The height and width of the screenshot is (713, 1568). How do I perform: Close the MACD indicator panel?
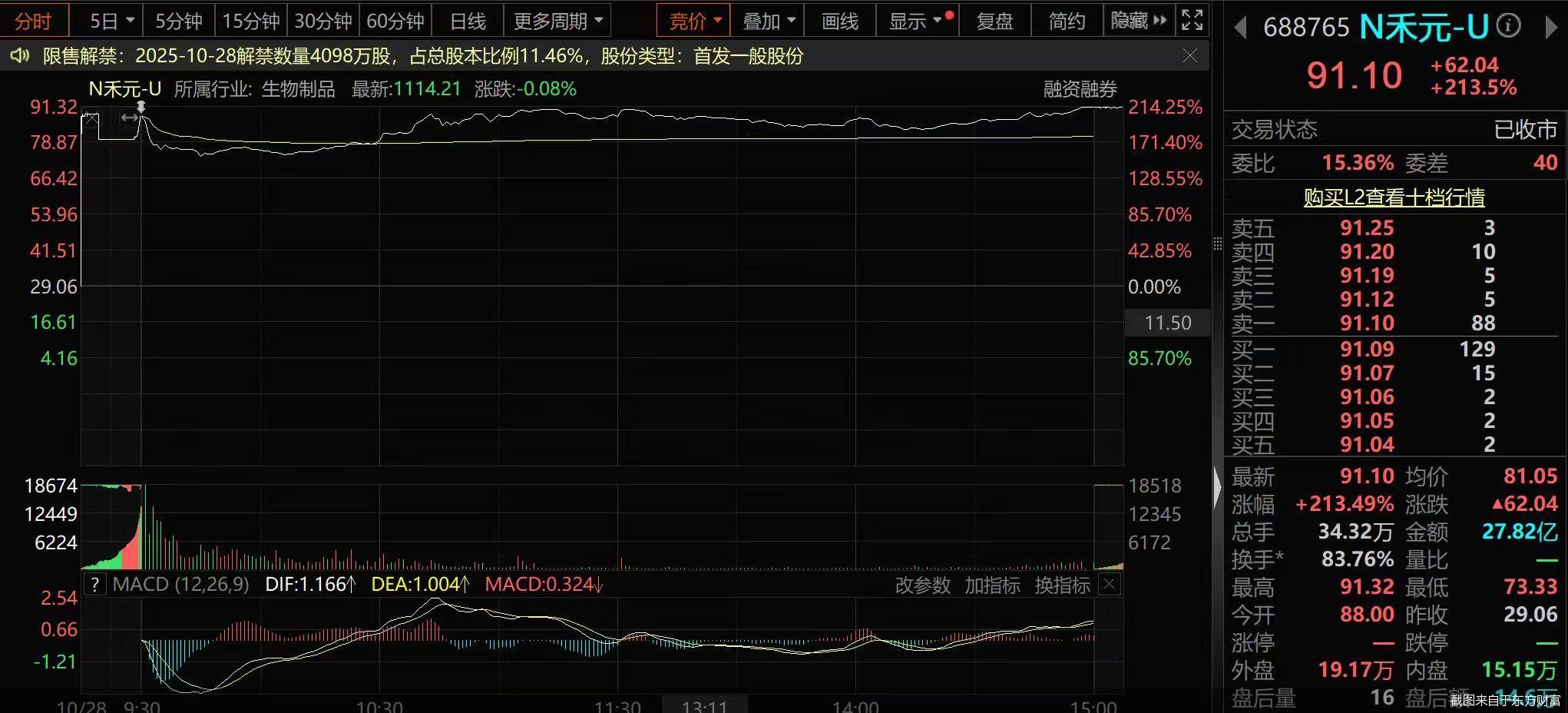coord(1108,585)
